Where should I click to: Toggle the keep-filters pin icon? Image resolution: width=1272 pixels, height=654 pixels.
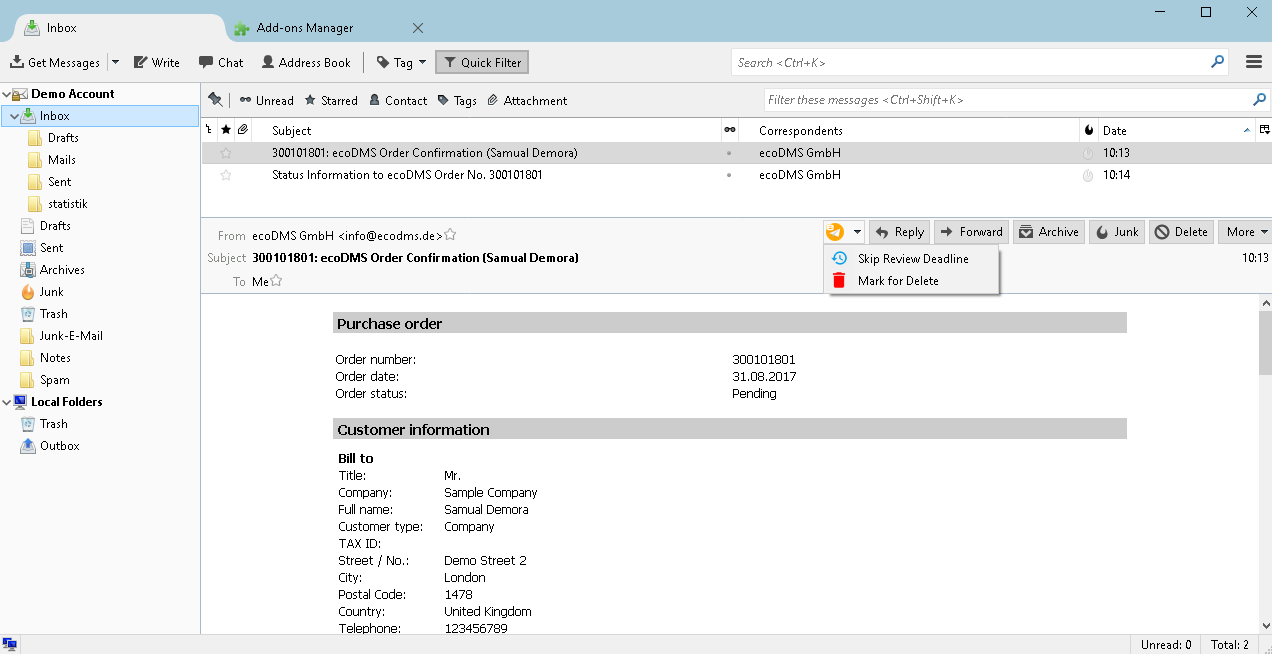pyautogui.click(x=215, y=100)
